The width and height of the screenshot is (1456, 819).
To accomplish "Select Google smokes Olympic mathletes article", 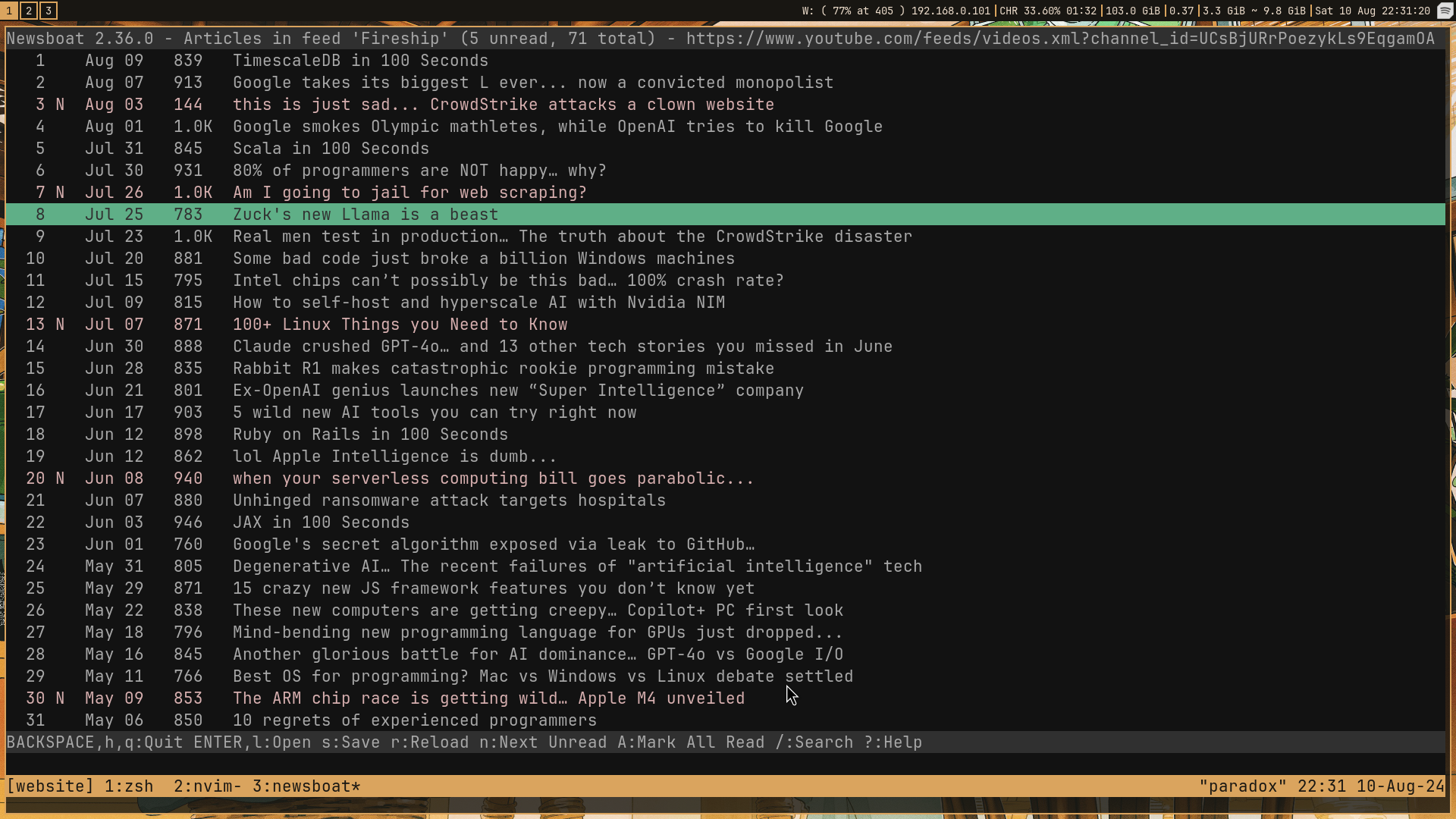I will (725, 127).
